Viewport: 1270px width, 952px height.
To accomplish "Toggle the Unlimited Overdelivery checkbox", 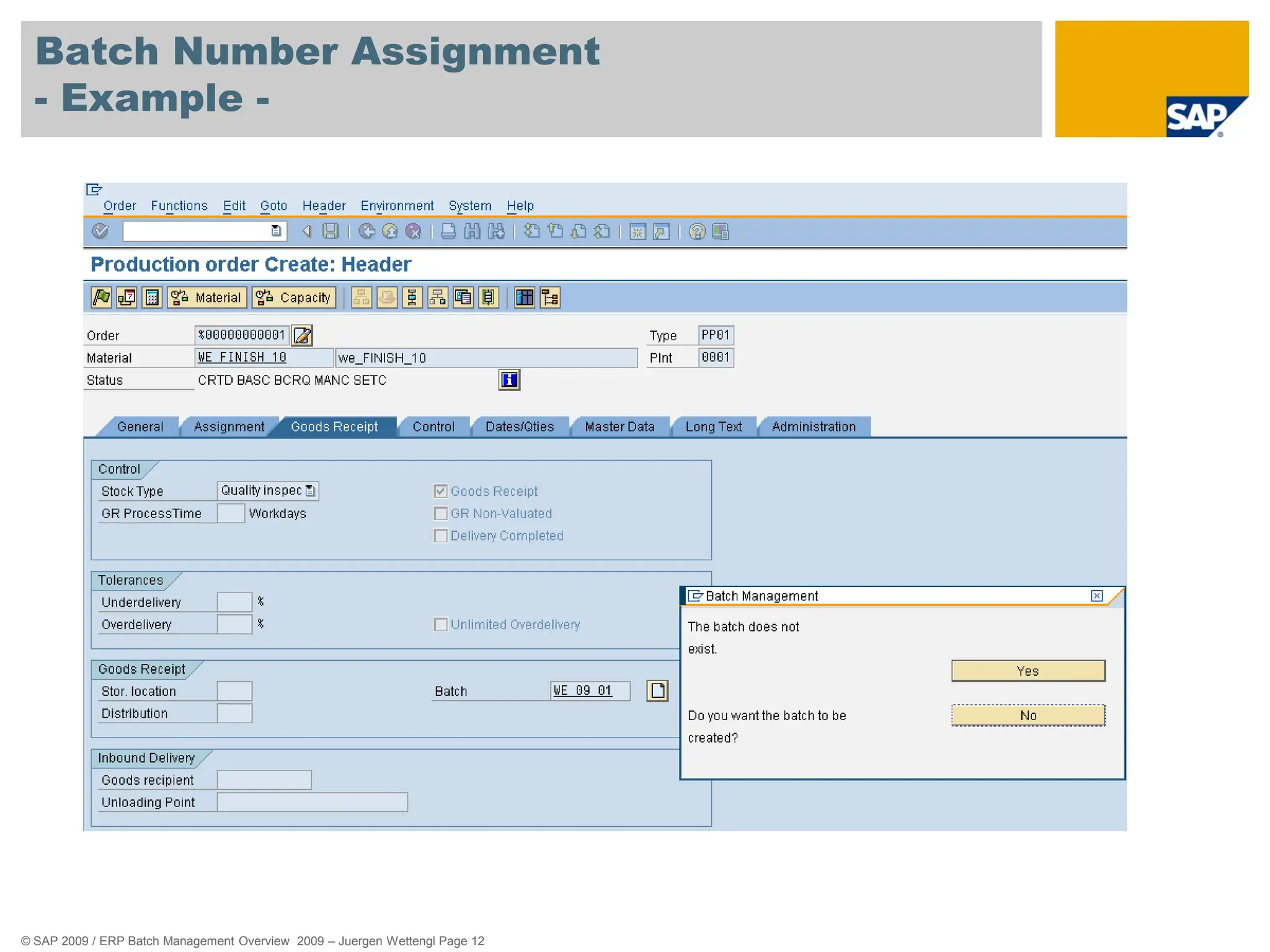I will tap(440, 624).
